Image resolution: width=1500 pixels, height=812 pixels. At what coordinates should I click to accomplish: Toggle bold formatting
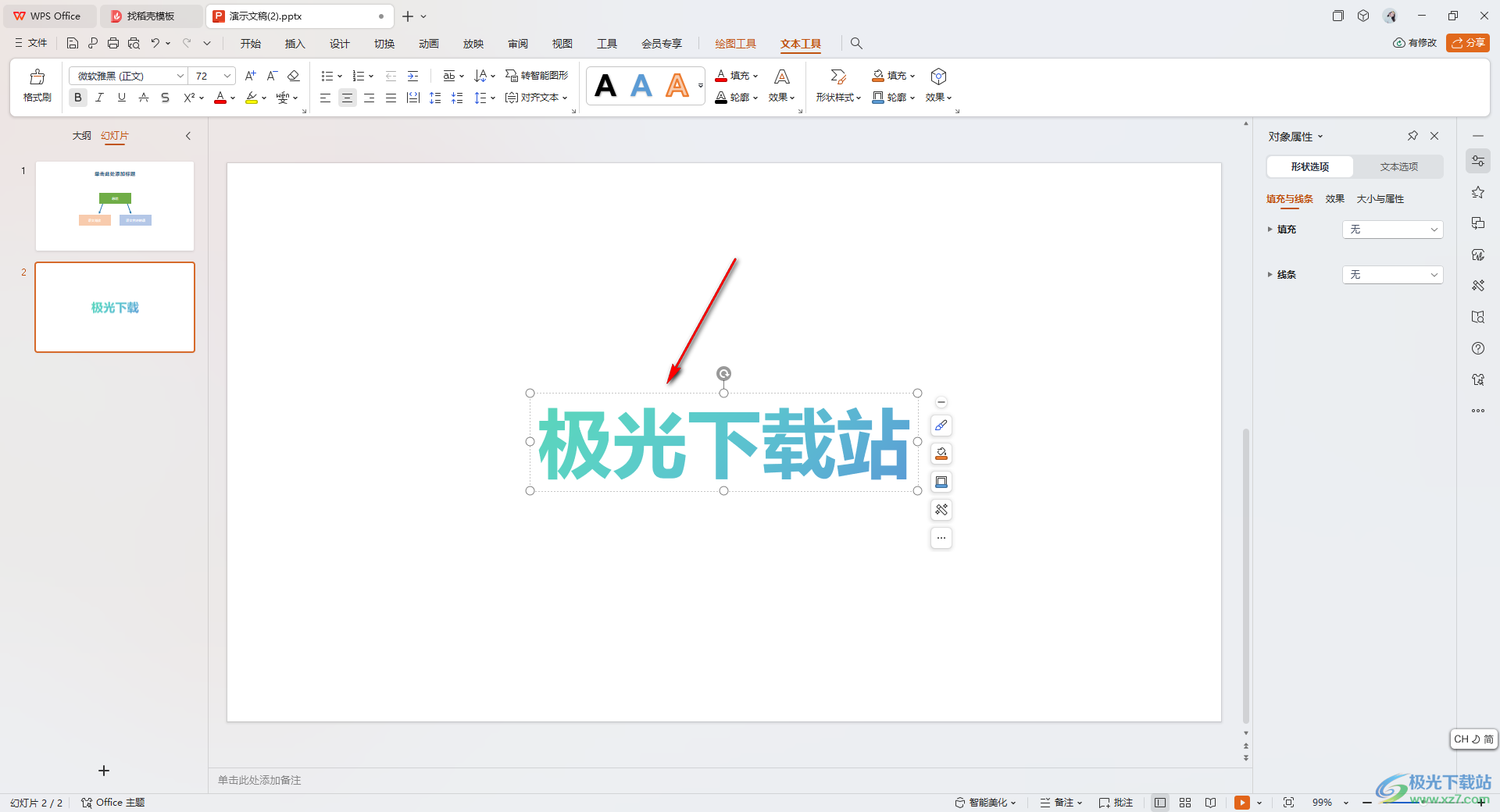[x=77, y=98]
